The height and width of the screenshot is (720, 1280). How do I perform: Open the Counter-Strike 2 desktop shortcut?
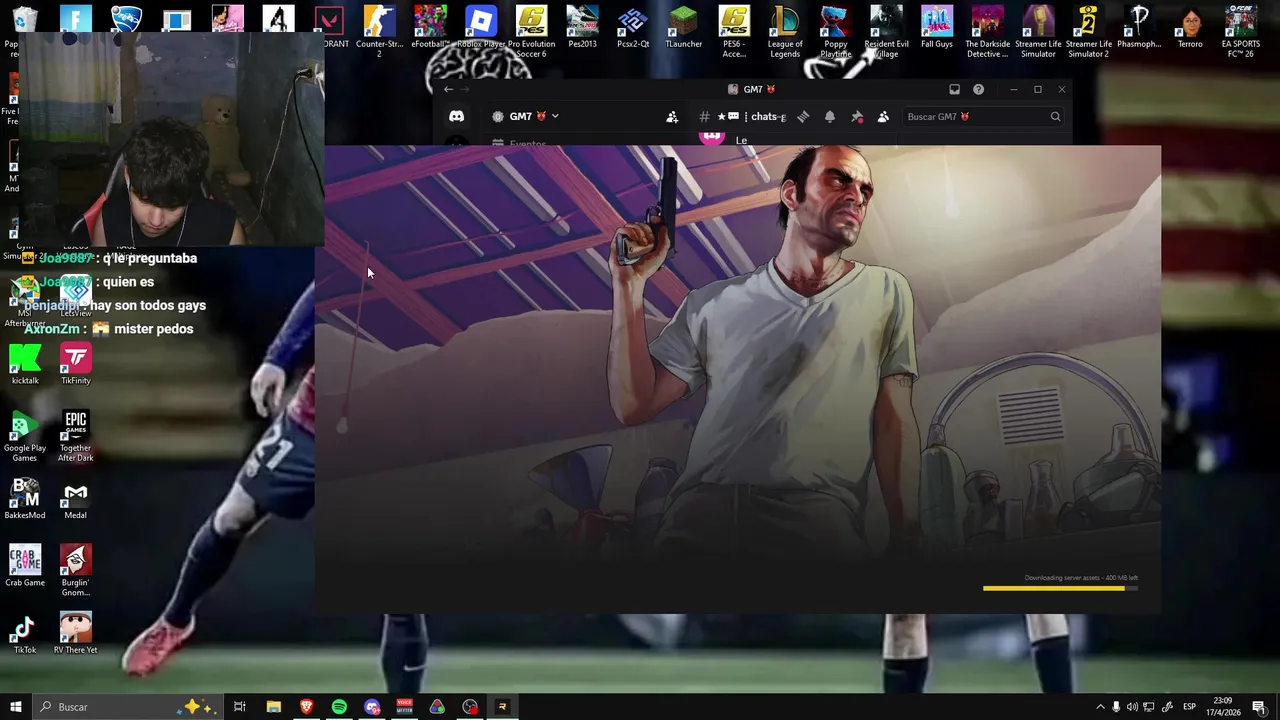click(x=379, y=30)
